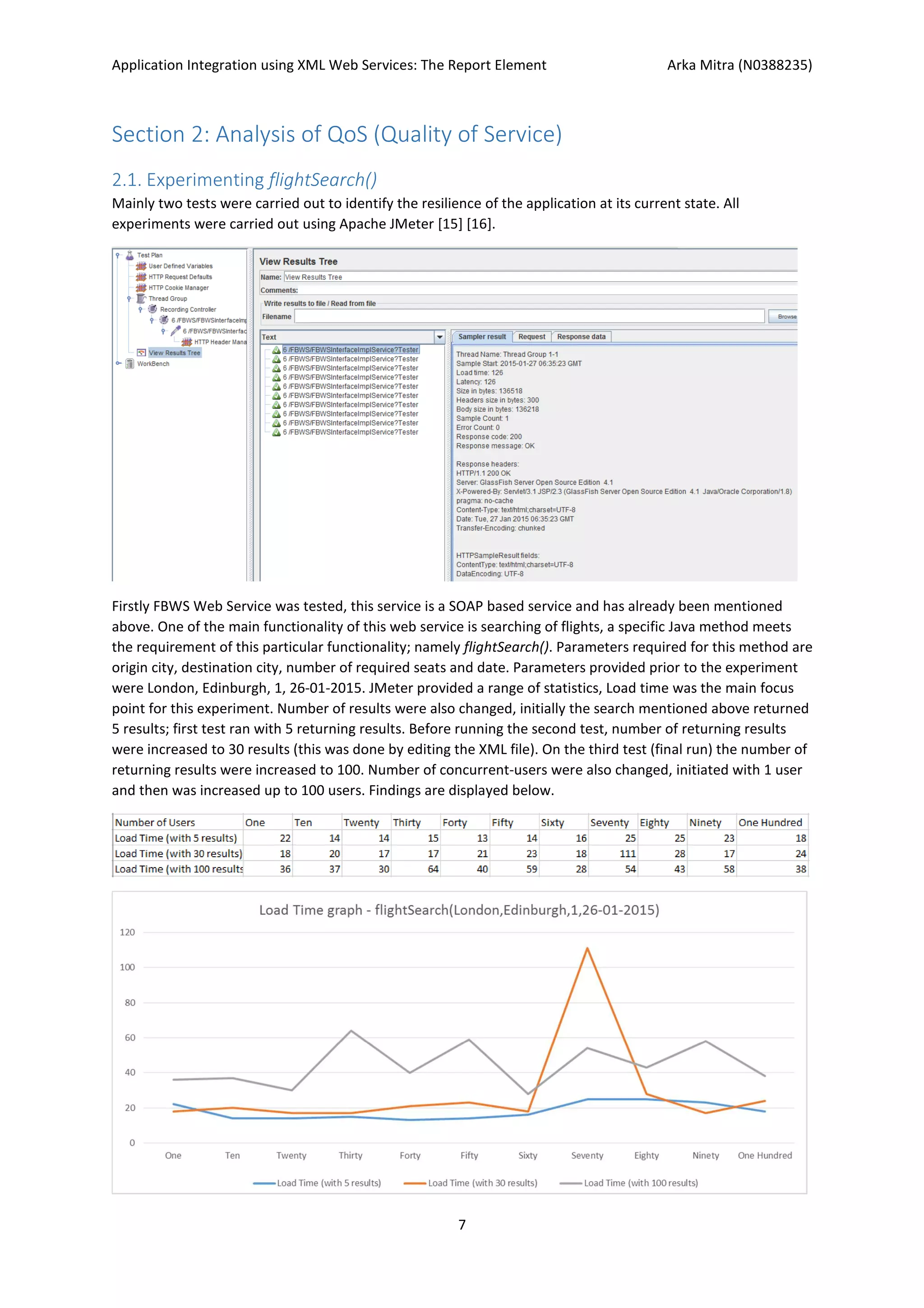The height and width of the screenshot is (1308, 924).
Task: Collapse the Test Plan tree node
Action: tap(118, 255)
